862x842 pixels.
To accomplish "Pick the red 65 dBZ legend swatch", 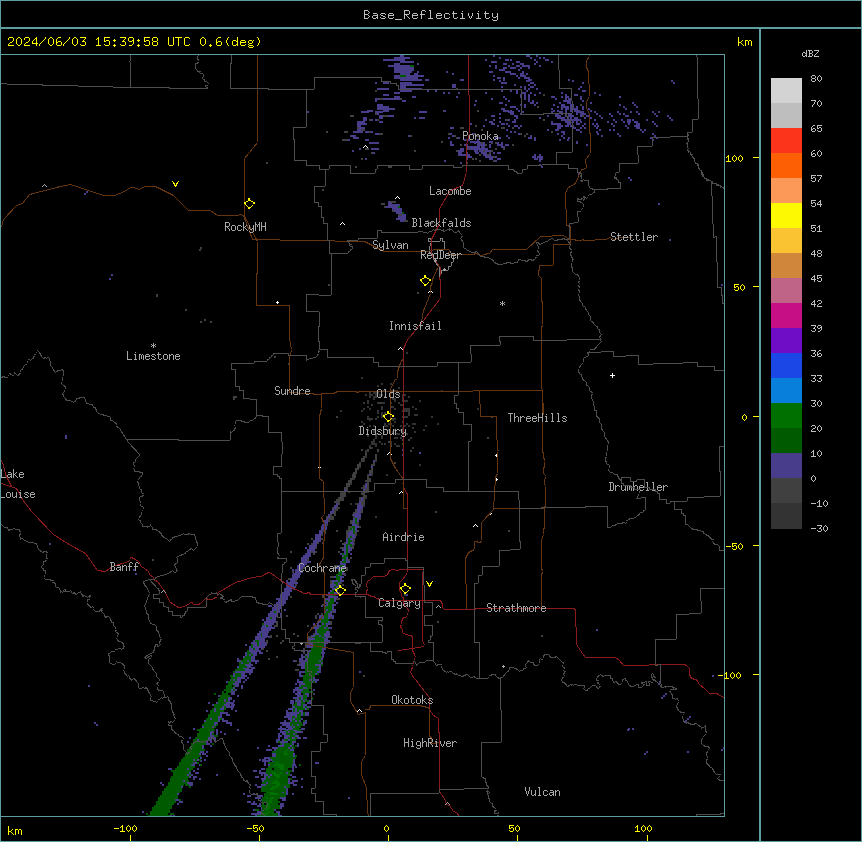I will [786, 140].
